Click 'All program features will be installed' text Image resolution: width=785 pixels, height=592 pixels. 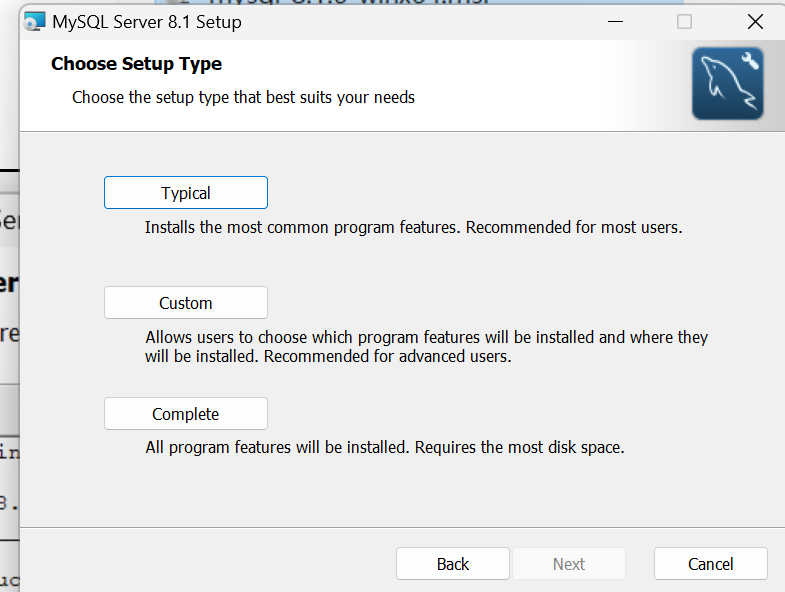click(384, 447)
